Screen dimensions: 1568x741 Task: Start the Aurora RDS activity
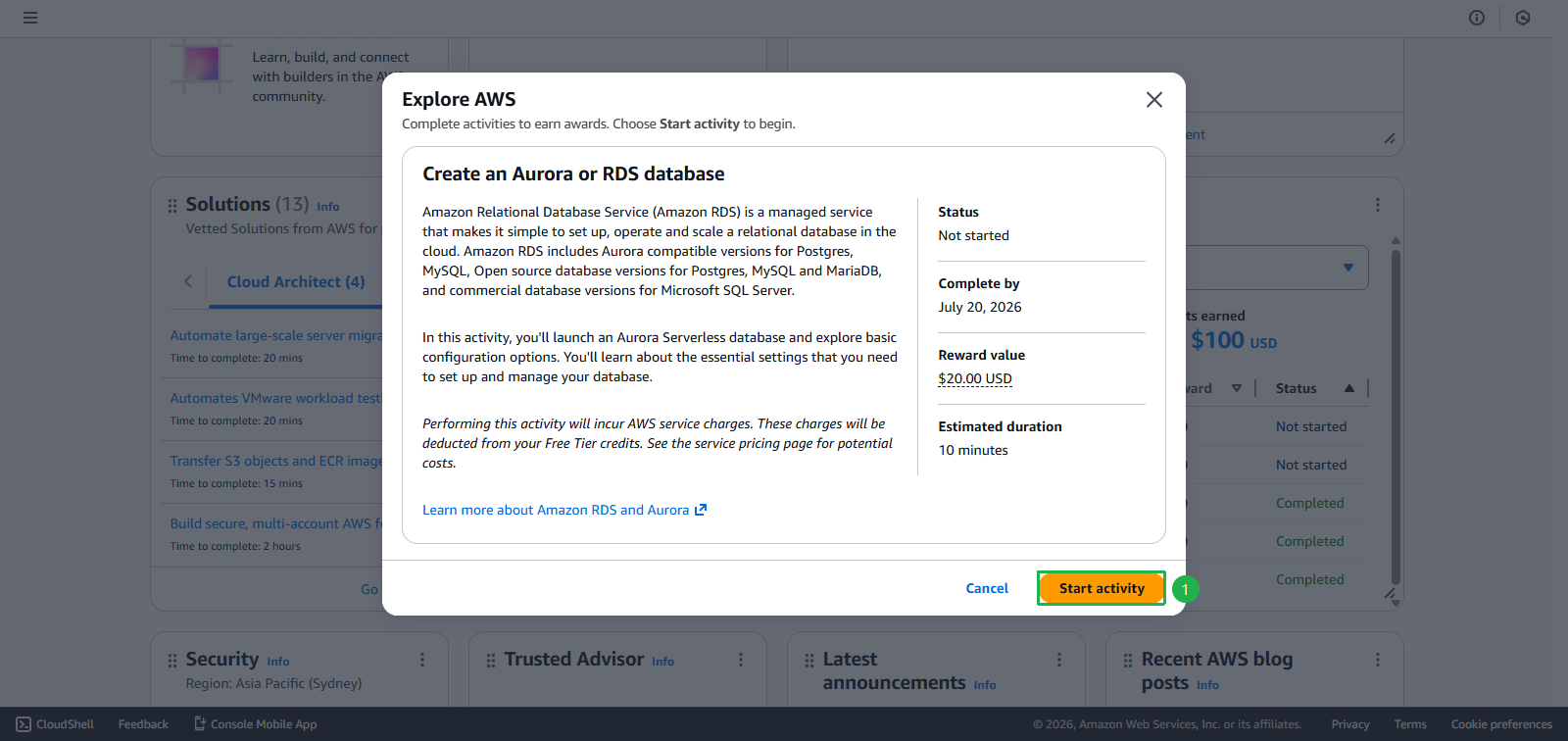point(1101,588)
